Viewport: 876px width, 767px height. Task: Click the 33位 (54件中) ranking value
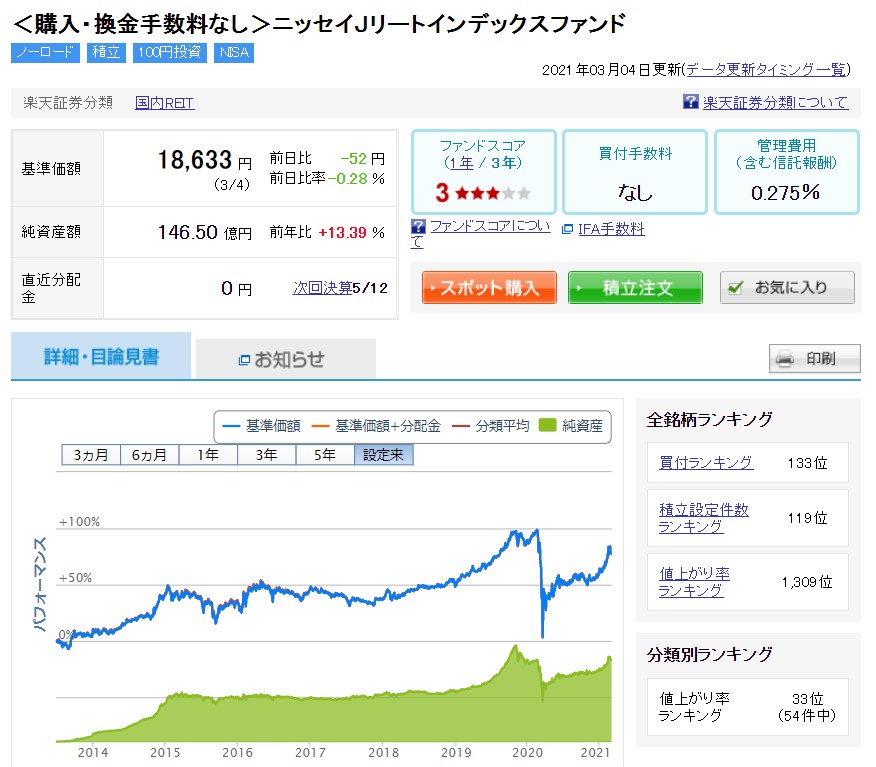[807, 707]
